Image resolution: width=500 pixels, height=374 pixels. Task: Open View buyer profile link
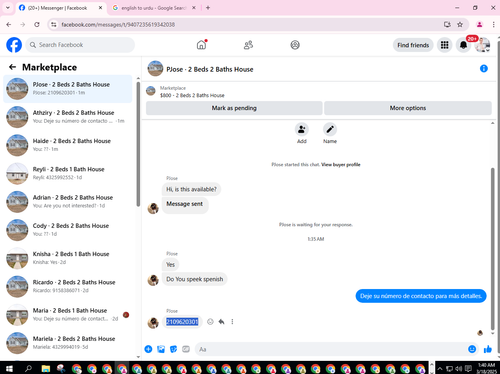pyautogui.click(x=341, y=165)
